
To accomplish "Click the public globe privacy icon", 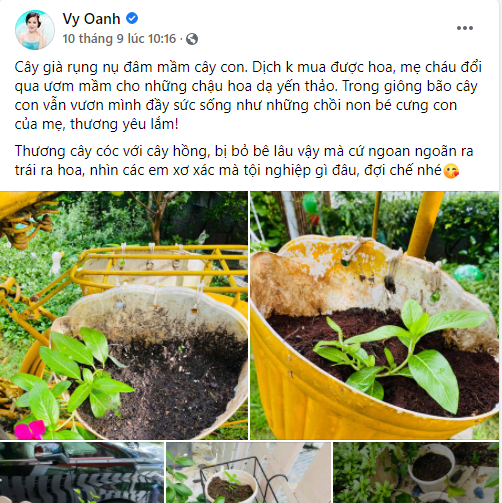I will (192, 39).
